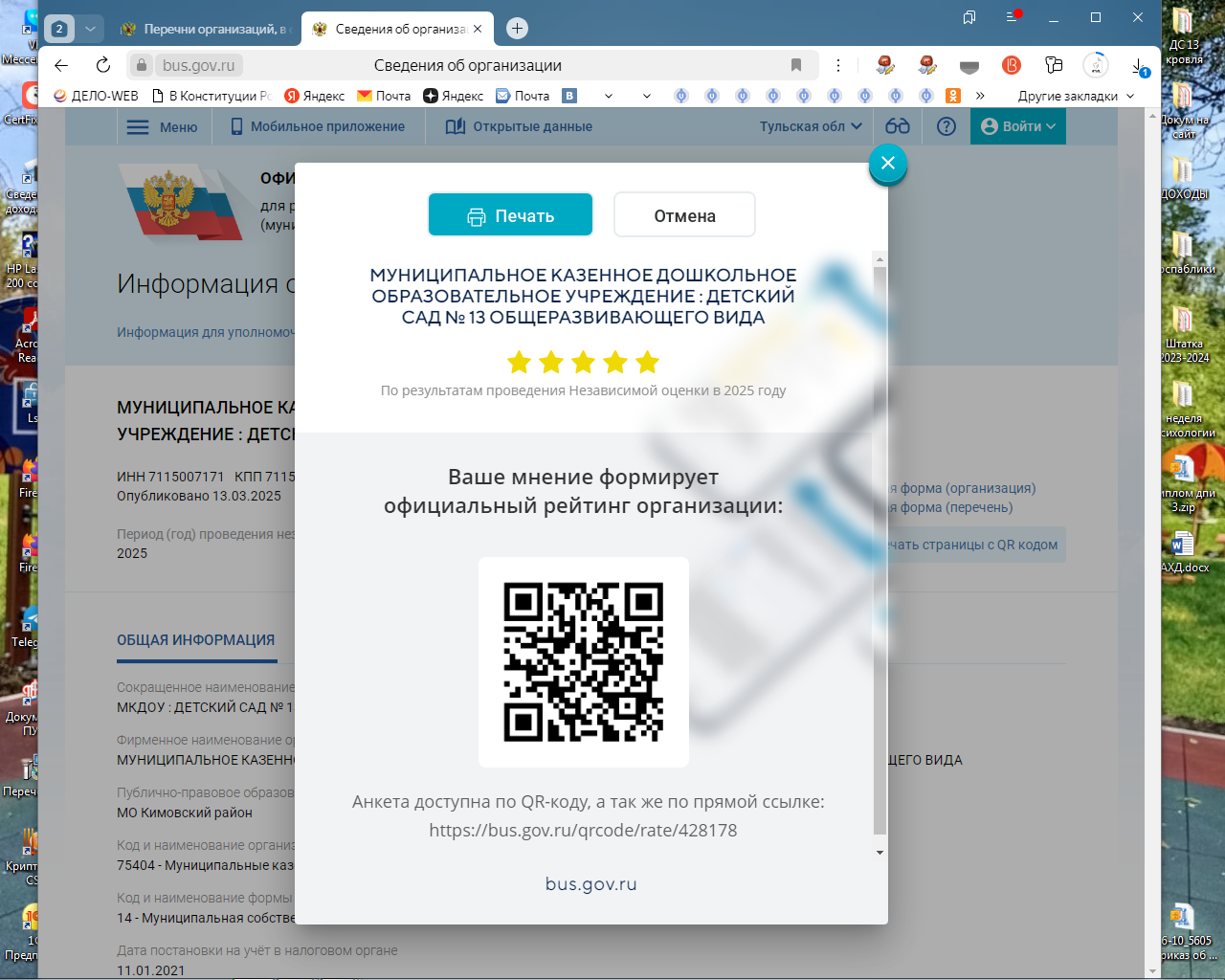Open the форма (перечень) link

[x=951, y=507]
